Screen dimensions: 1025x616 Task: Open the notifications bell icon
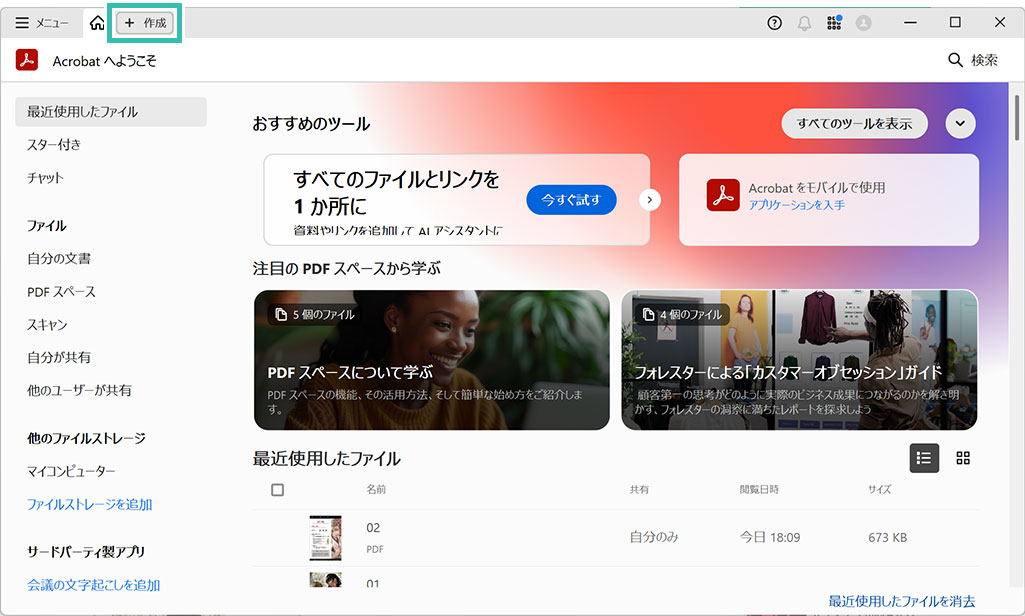coord(804,23)
